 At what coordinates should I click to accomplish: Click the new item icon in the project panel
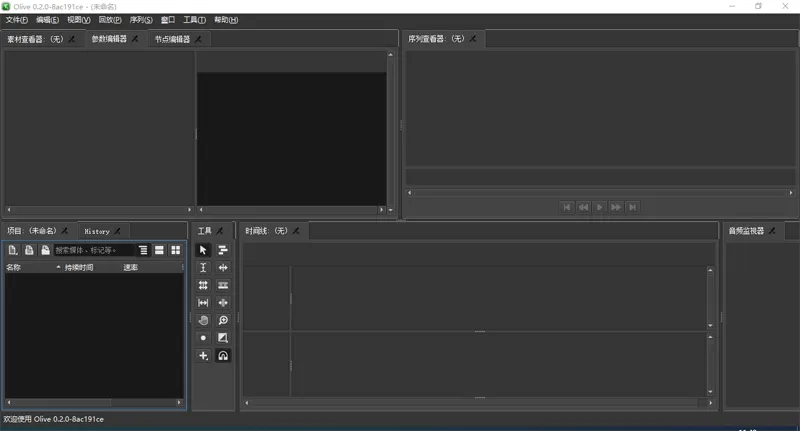coord(13,250)
